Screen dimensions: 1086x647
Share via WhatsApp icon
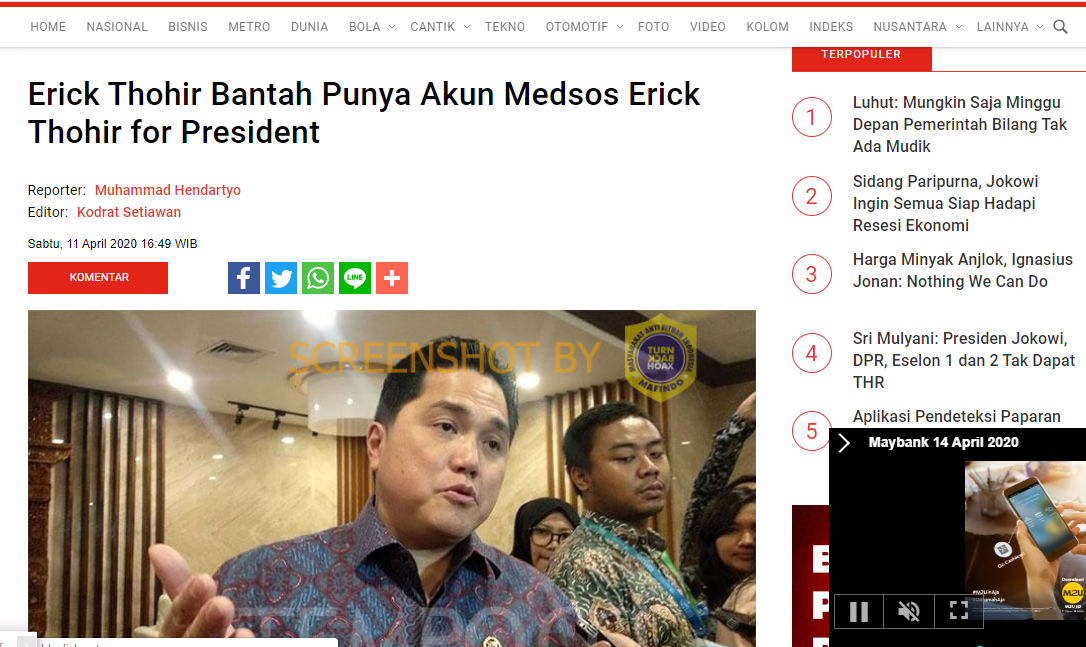pyautogui.click(x=318, y=278)
